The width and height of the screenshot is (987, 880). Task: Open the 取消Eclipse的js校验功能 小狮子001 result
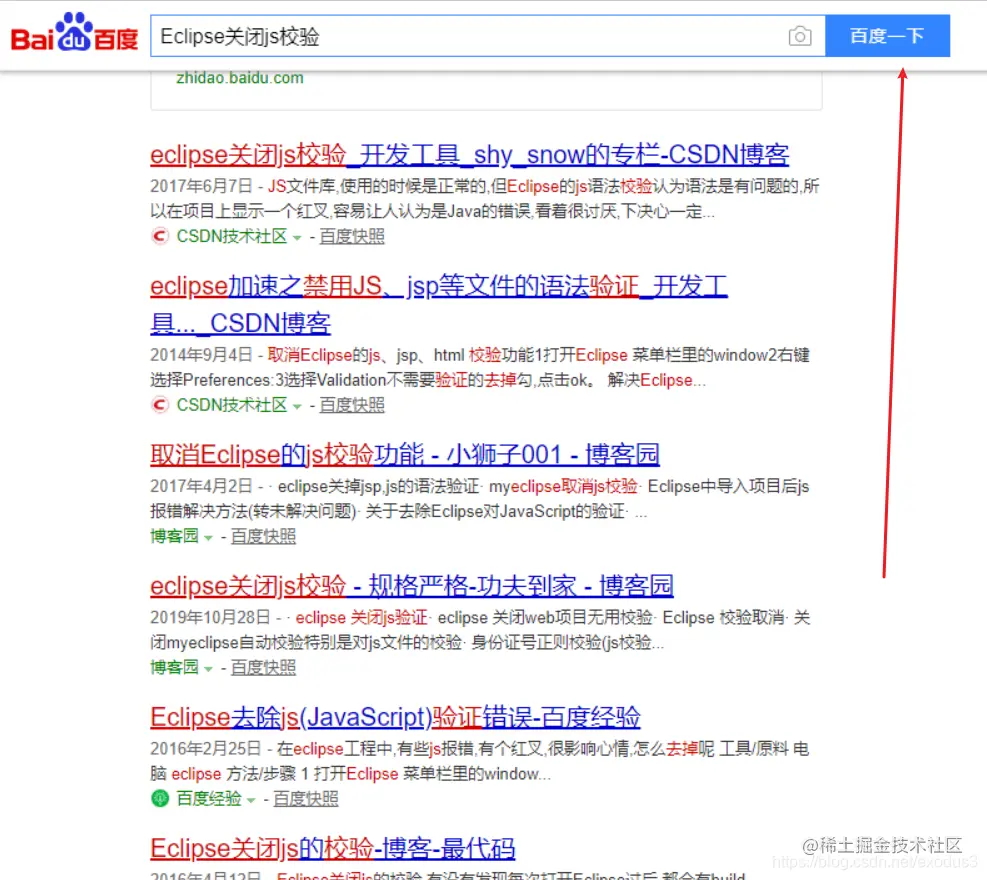coord(404,454)
